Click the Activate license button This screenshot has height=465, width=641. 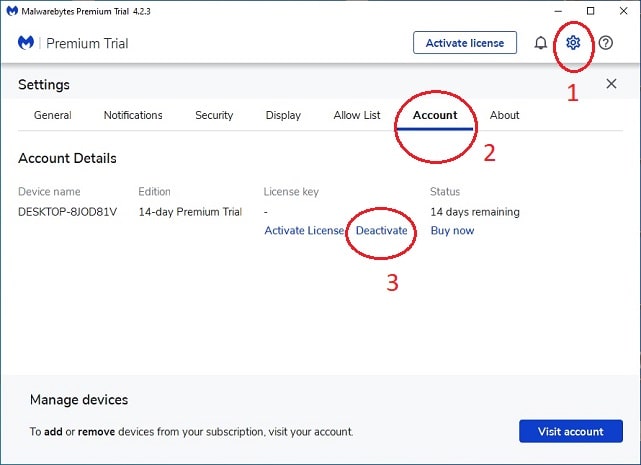(x=465, y=43)
